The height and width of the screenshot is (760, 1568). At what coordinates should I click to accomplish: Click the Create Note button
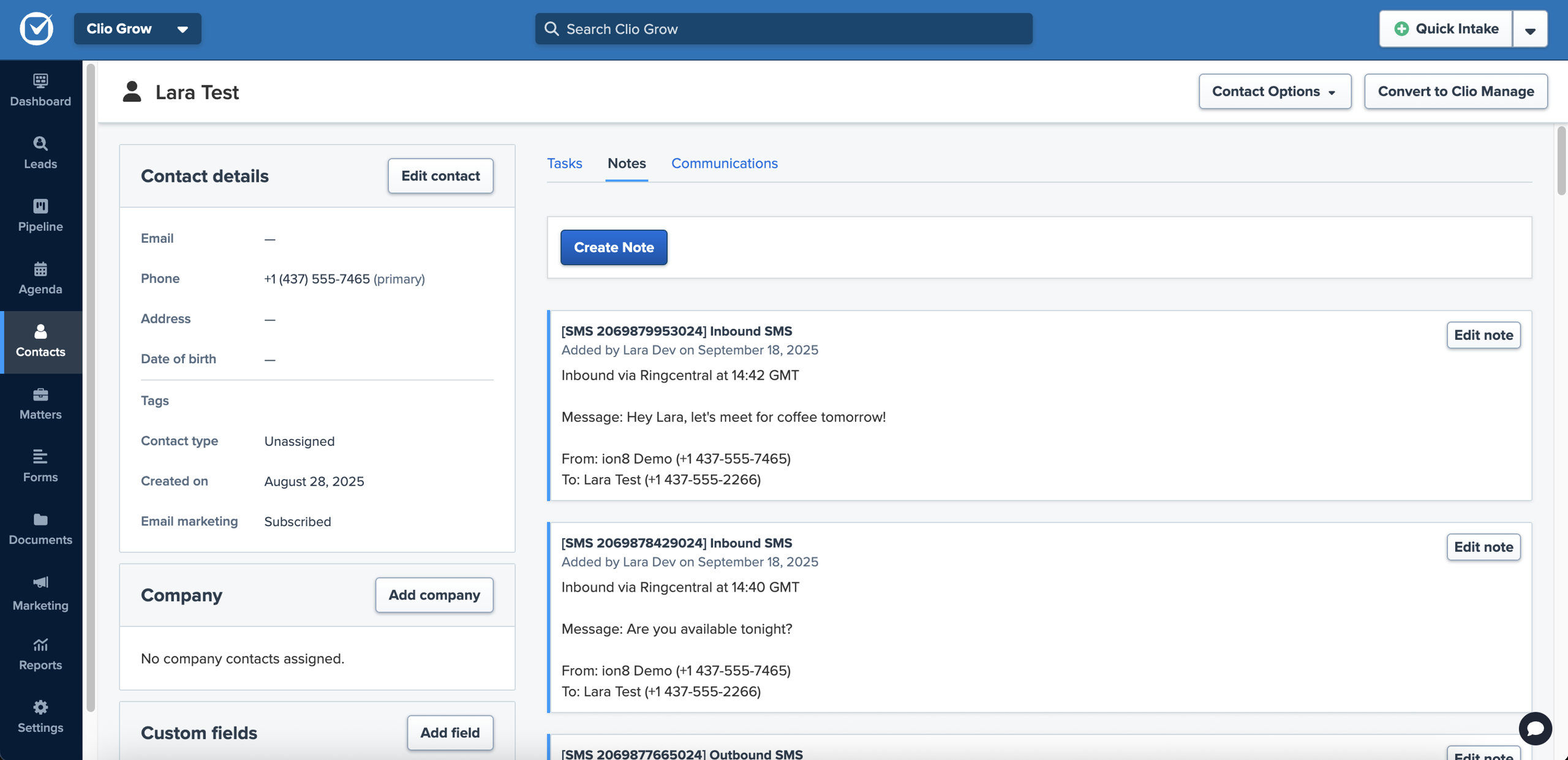(613, 247)
